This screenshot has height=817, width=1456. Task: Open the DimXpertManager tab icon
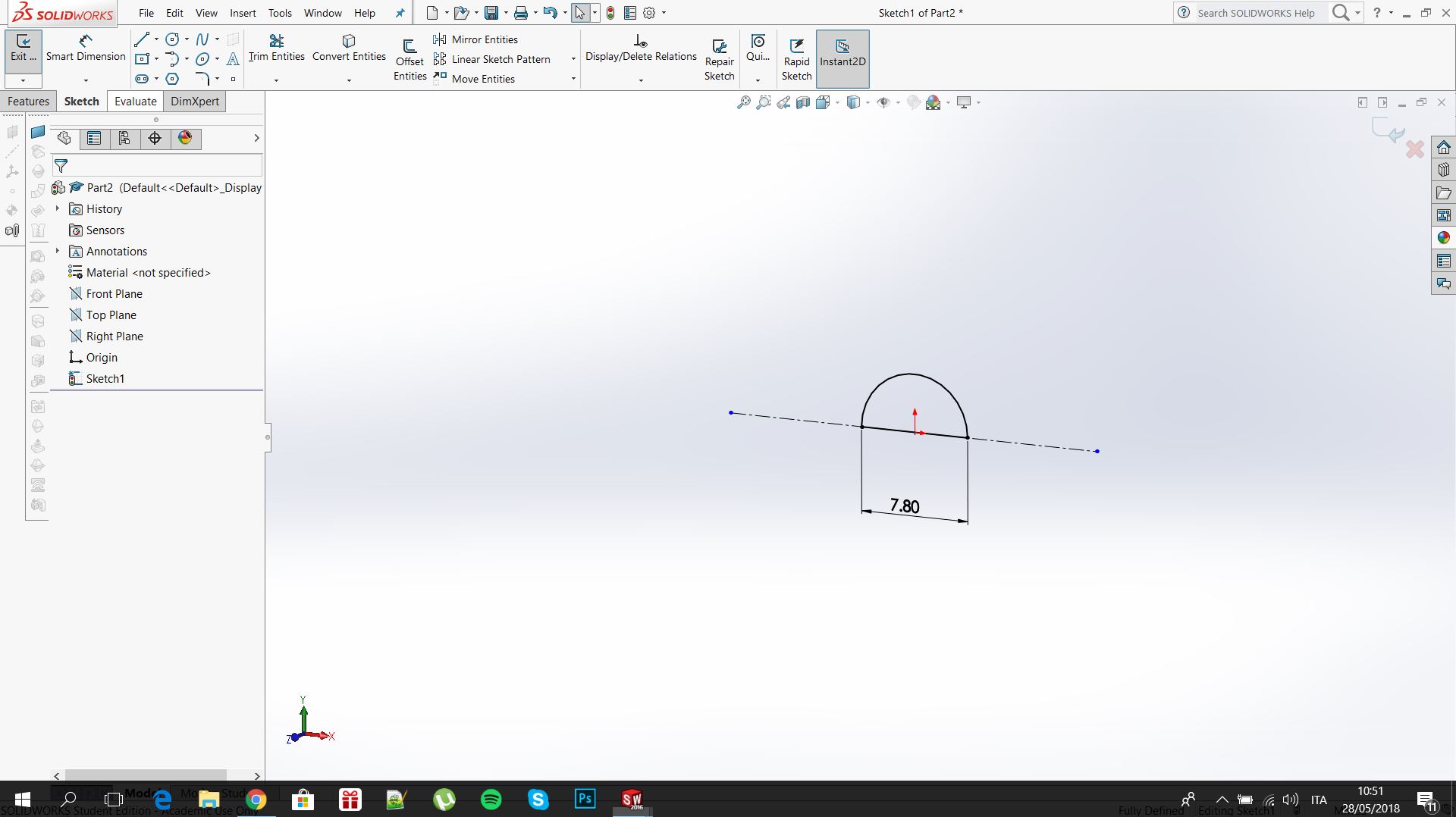[155, 138]
